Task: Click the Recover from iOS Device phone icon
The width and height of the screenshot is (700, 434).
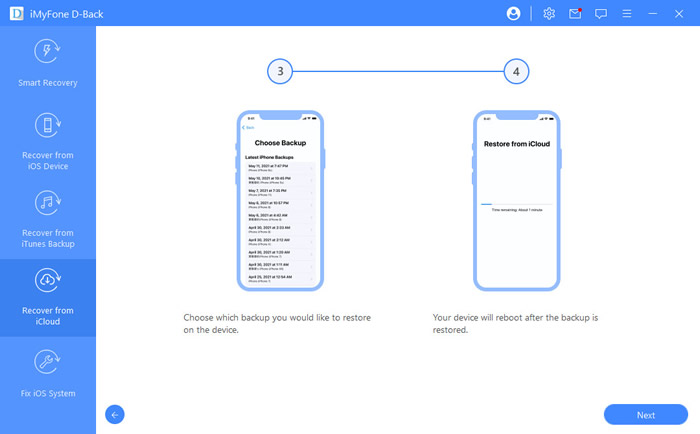Action: pos(48,125)
